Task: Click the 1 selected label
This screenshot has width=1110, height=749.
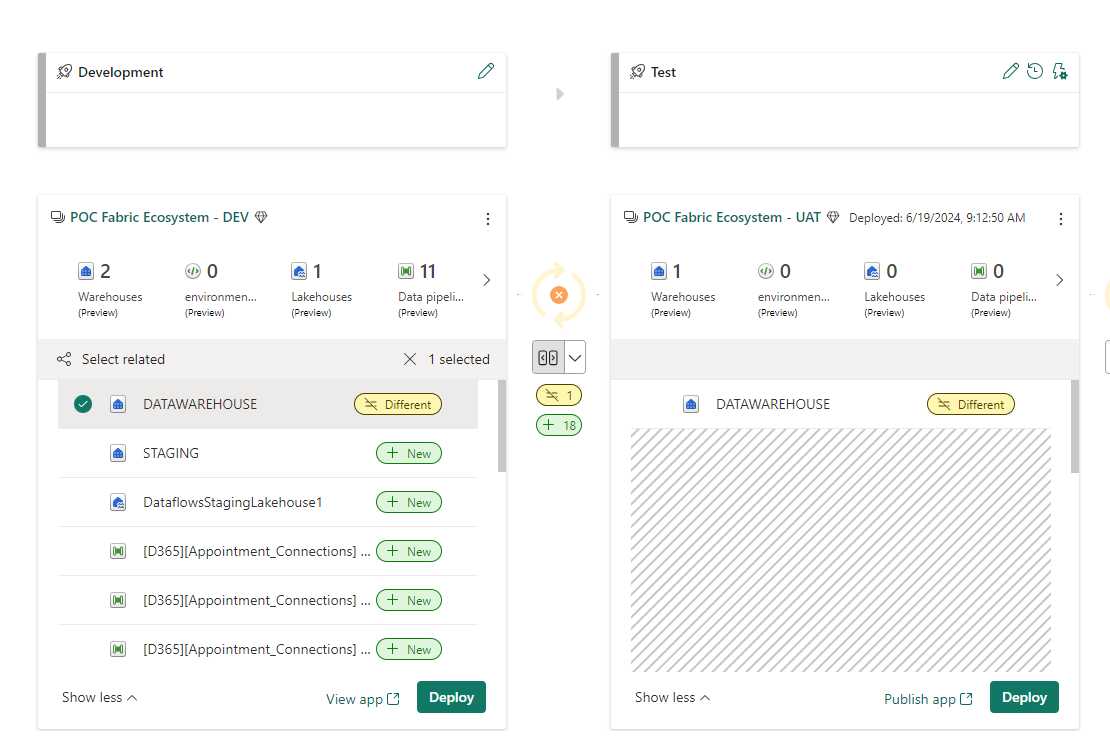Action: [459, 359]
